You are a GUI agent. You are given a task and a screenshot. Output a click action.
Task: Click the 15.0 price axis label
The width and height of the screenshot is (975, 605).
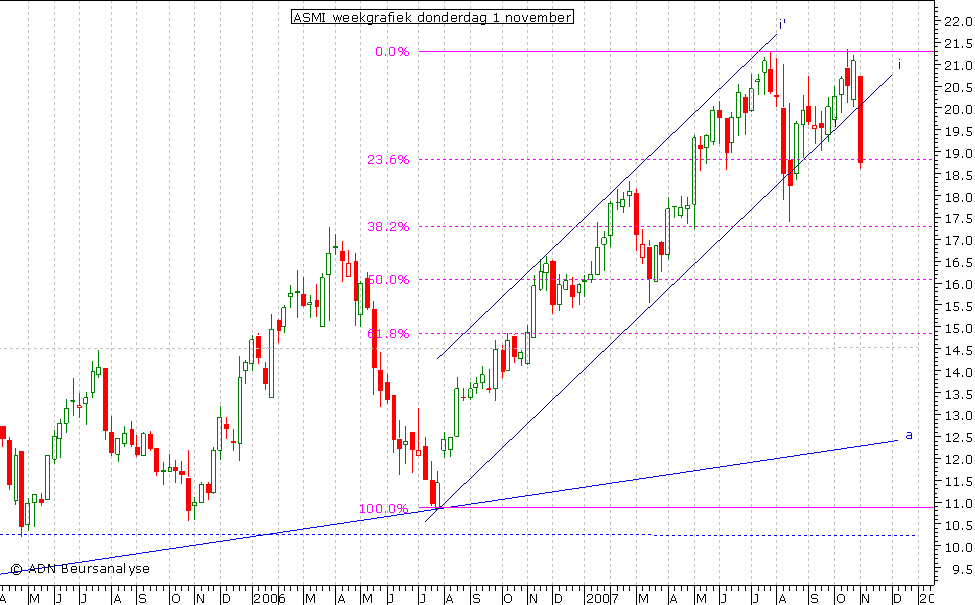(958, 329)
